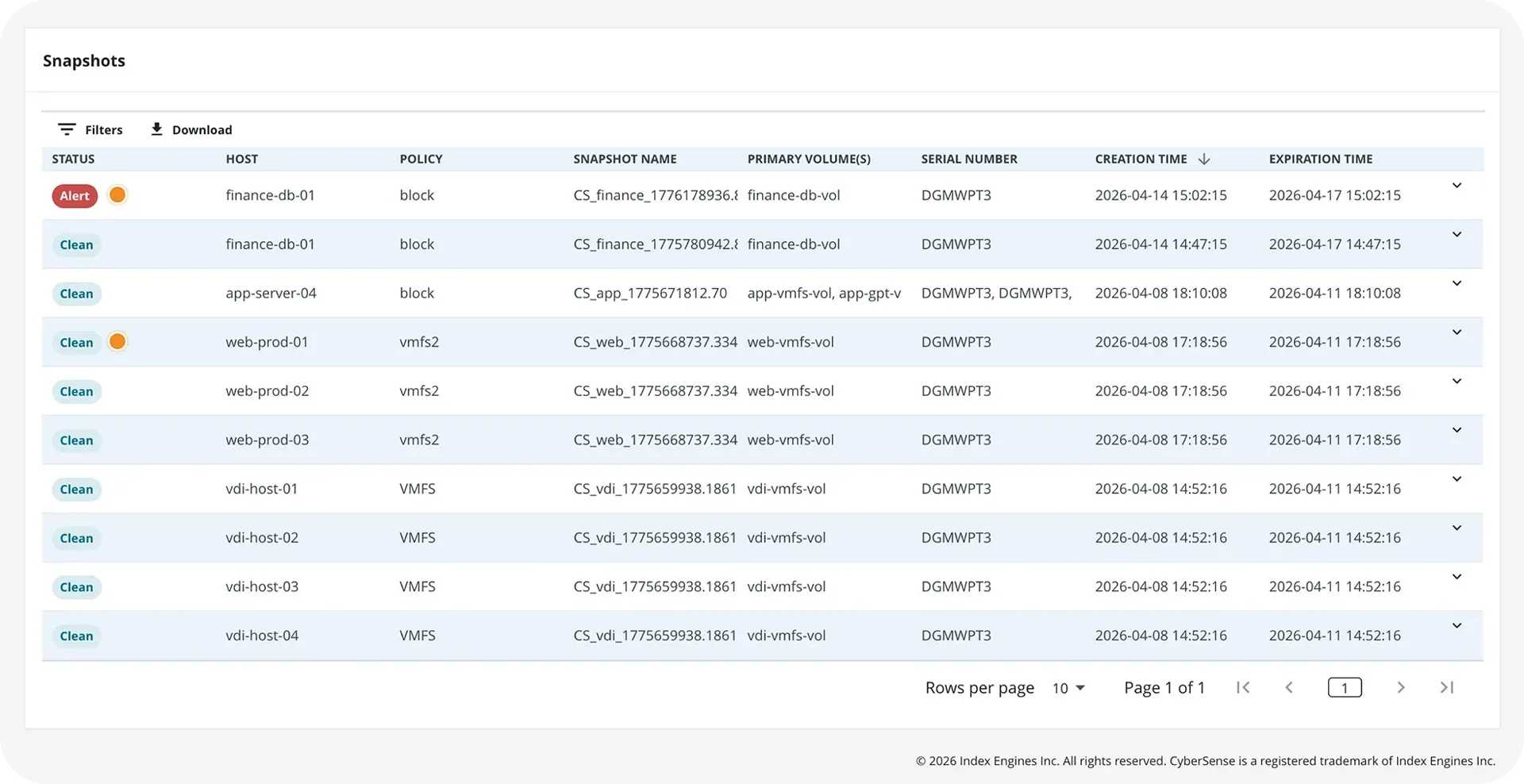1524x784 pixels.
Task: Go to next page
Action: 1401,688
